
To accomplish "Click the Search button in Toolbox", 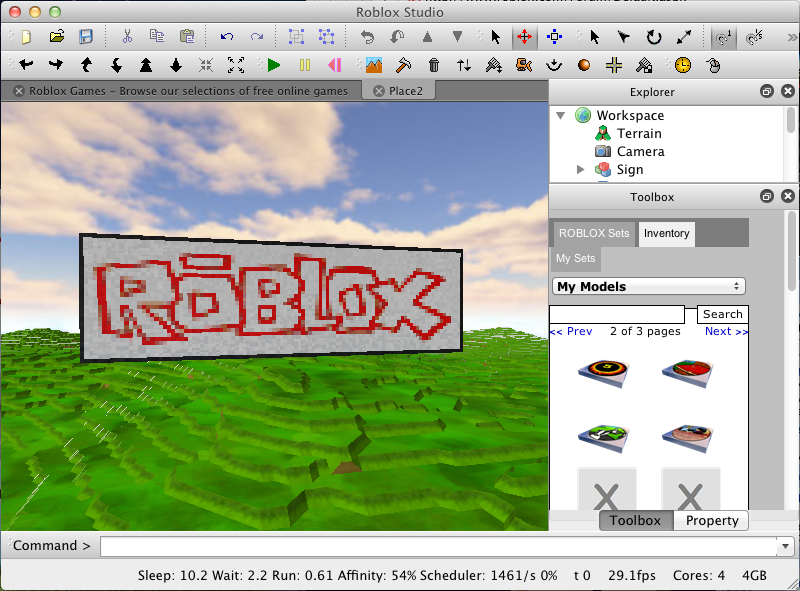I will pyautogui.click(x=722, y=314).
